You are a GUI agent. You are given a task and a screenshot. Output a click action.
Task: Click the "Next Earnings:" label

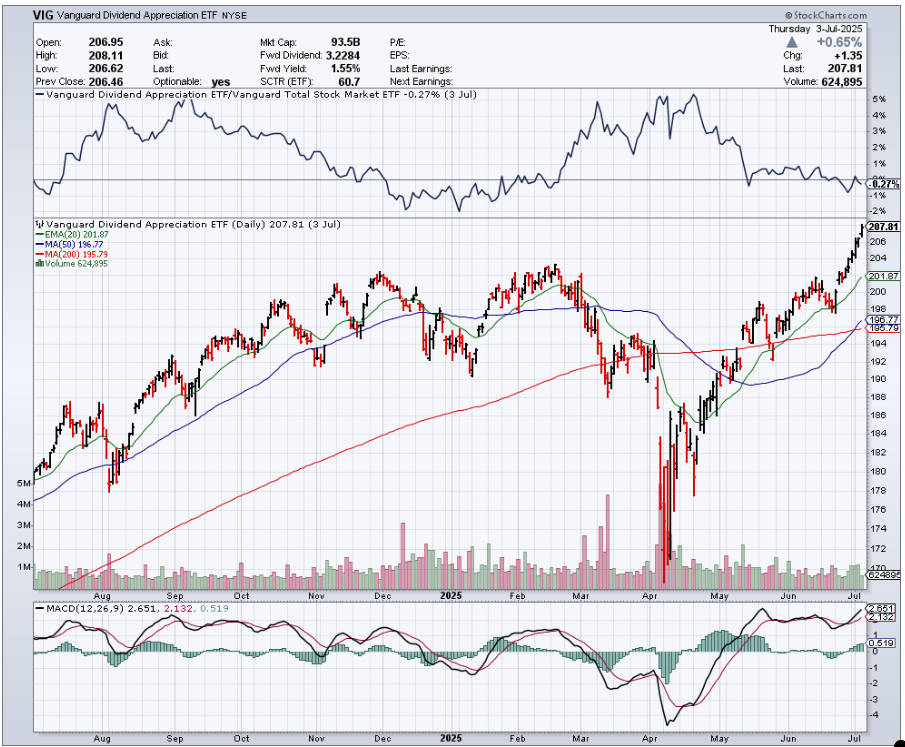[421, 82]
